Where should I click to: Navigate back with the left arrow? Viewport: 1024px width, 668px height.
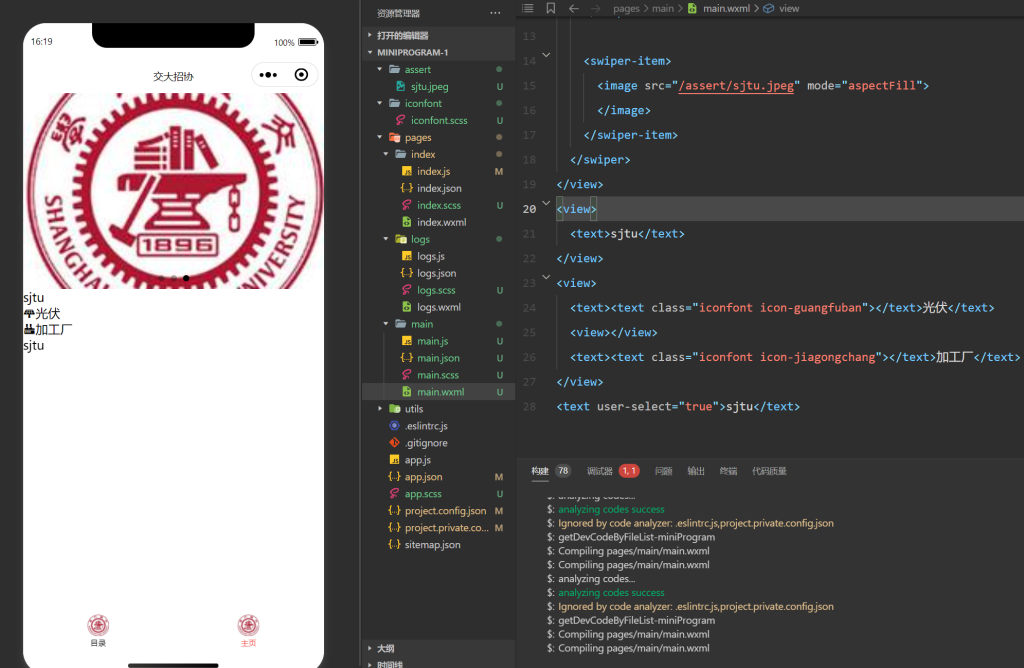click(573, 8)
